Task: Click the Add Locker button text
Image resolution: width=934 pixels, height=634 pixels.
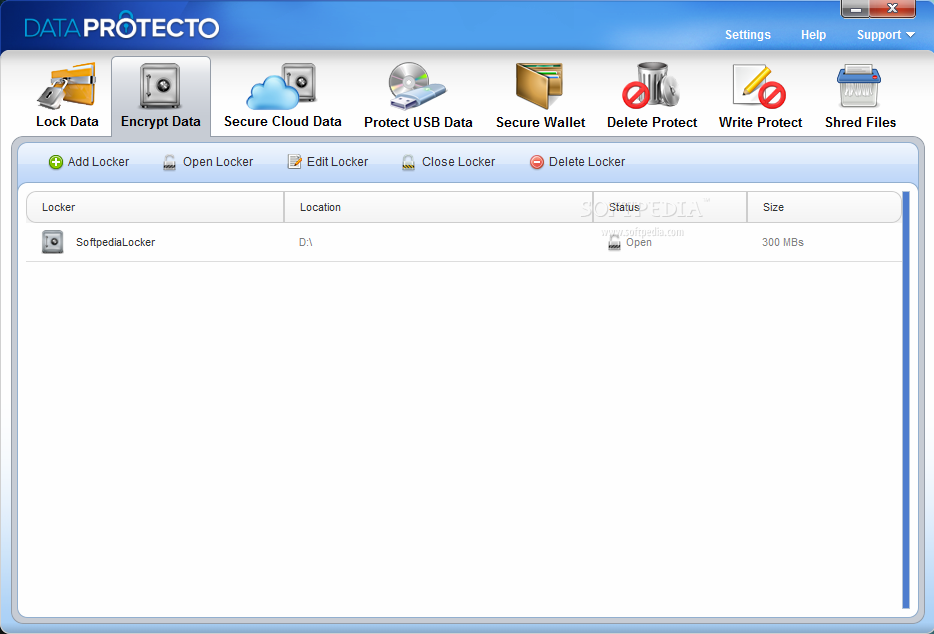Action: 98,162
